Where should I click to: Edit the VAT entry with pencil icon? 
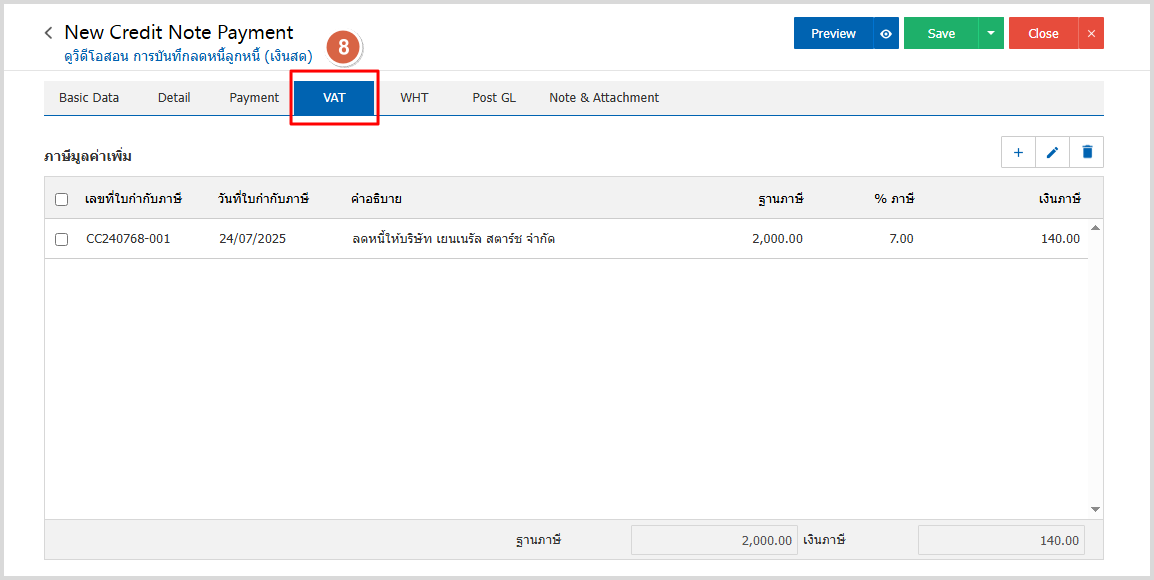pyautogui.click(x=1052, y=152)
